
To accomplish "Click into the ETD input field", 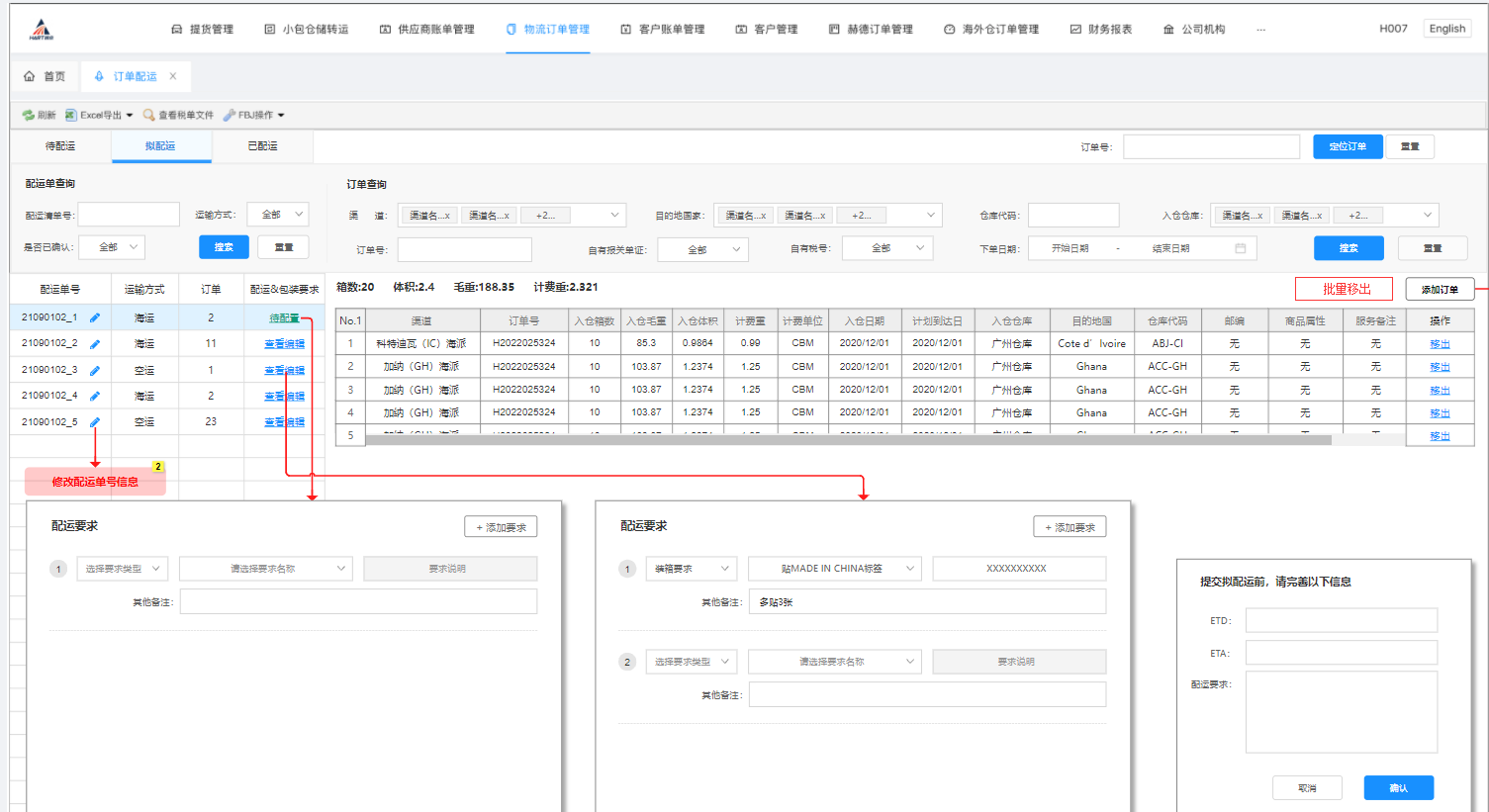I will [x=1341, y=621].
